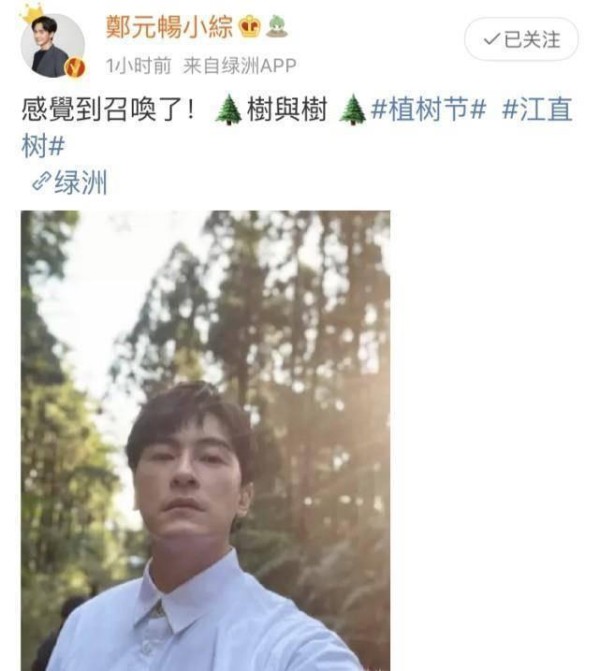Tap the orange V verification badge
This screenshot has height=671, width=600.
(x=74, y=68)
